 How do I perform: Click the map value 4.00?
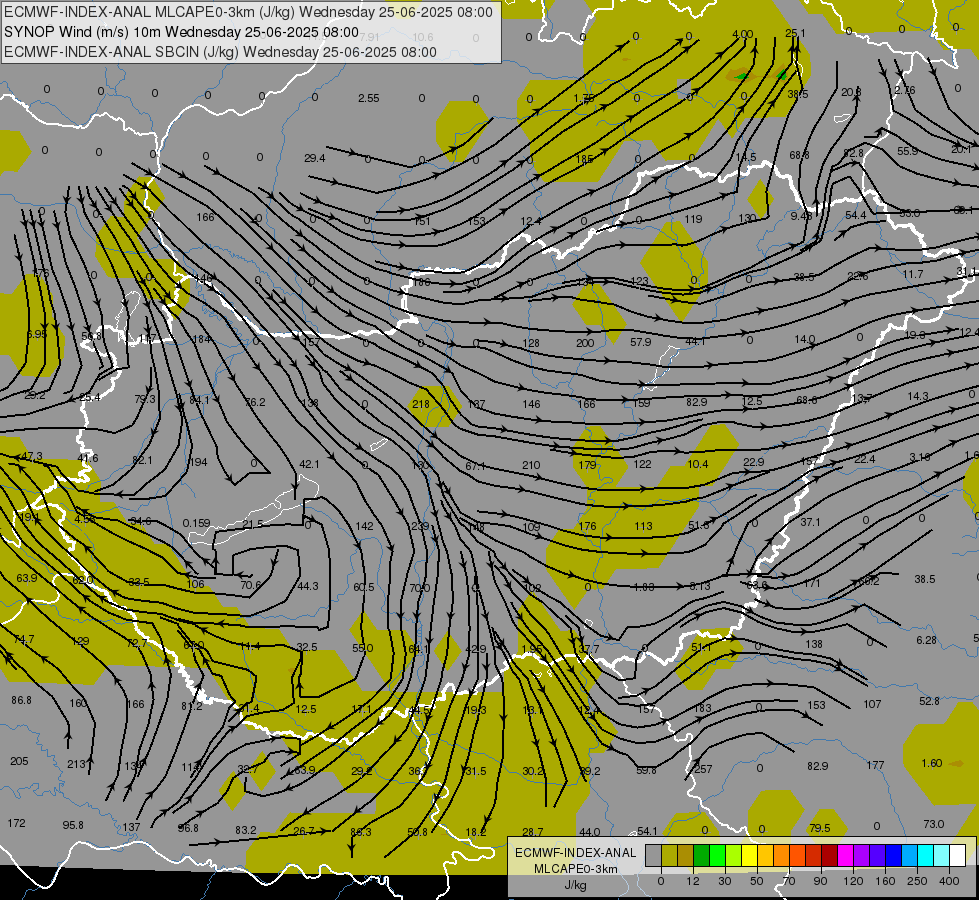[x=742, y=34]
